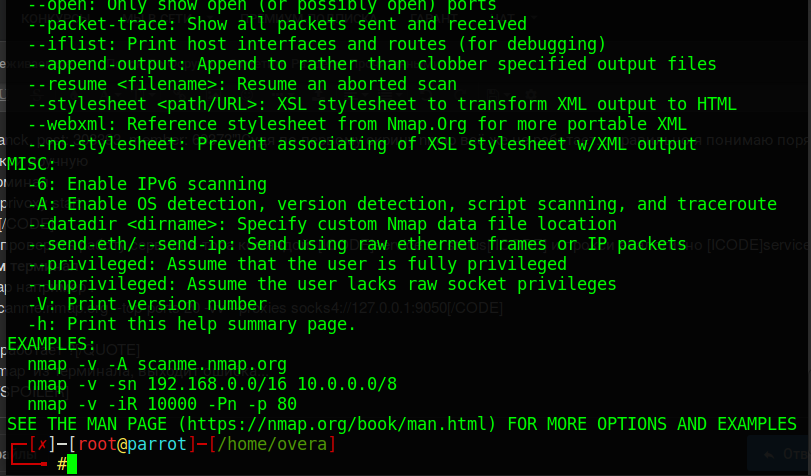Click the green terminal cursor block
This screenshot has width=811, height=476.
click(x=72, y=464)
